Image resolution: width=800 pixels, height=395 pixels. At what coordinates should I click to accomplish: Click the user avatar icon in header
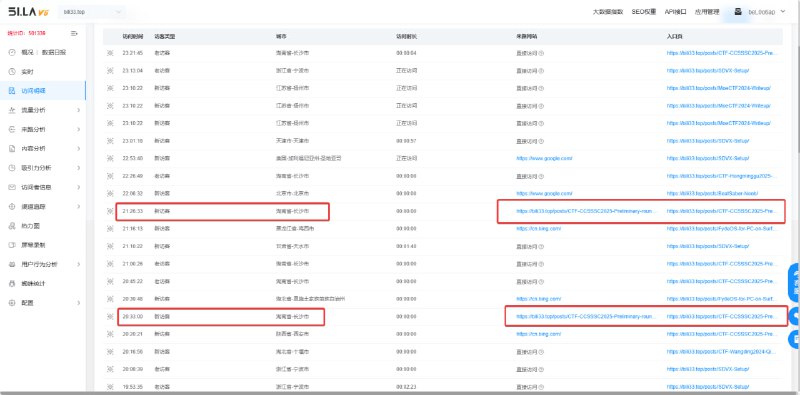(738, 12)
